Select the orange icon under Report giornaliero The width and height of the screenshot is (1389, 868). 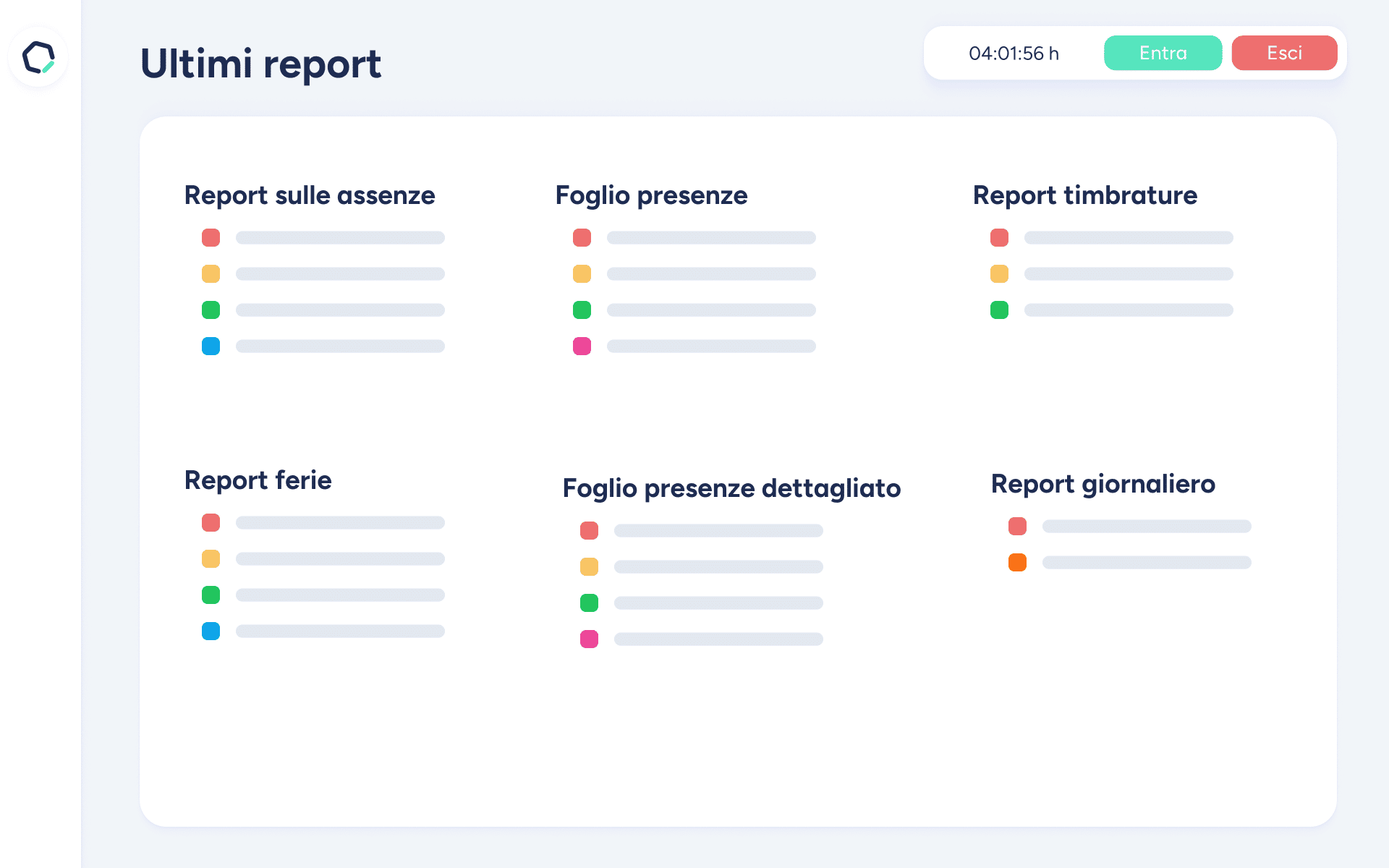(x=1017, y=562)
